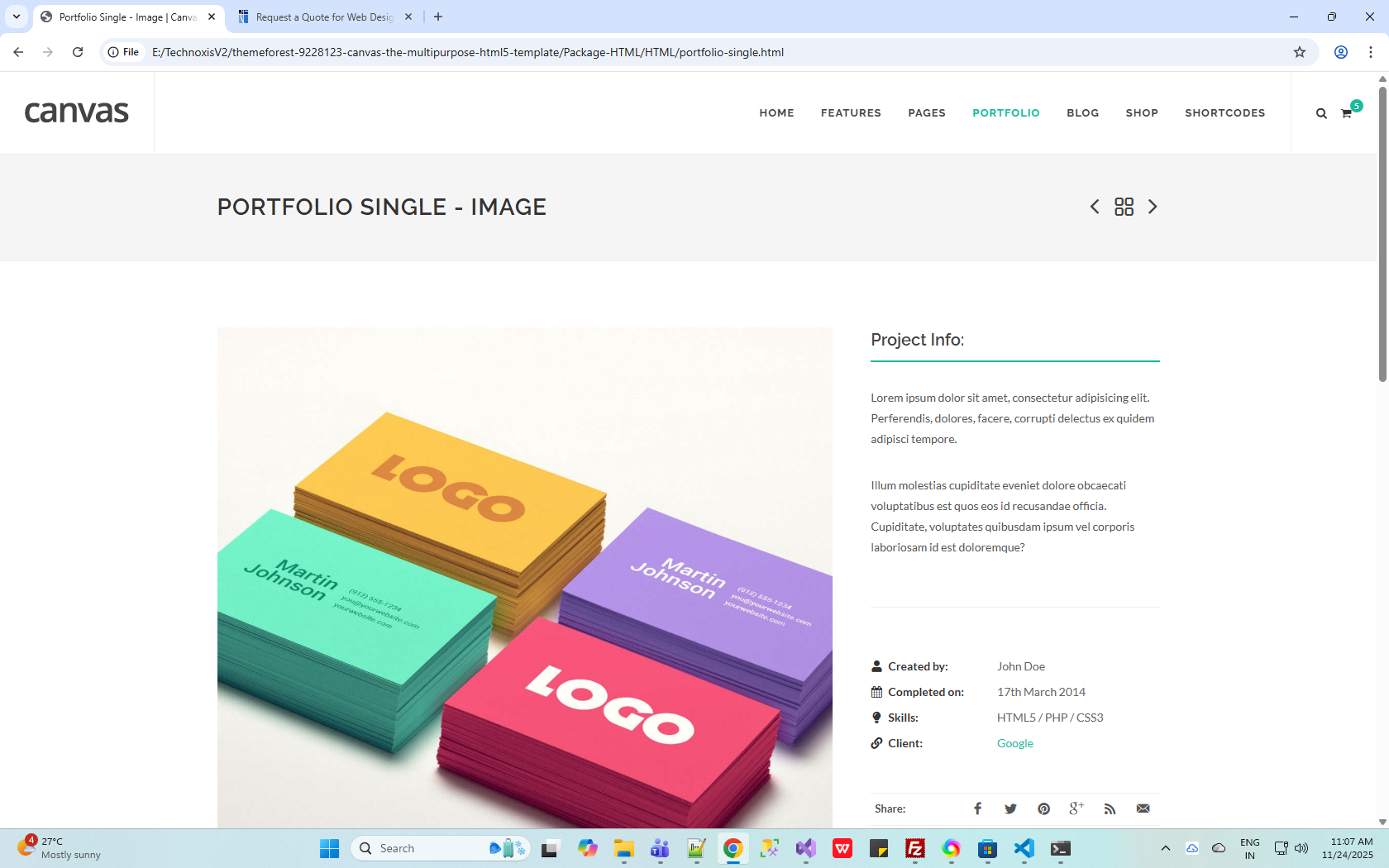Click the Canvas logo
Image resolution: width=1389 pixels, height=868 pixels.
click(x=76, y=112)
